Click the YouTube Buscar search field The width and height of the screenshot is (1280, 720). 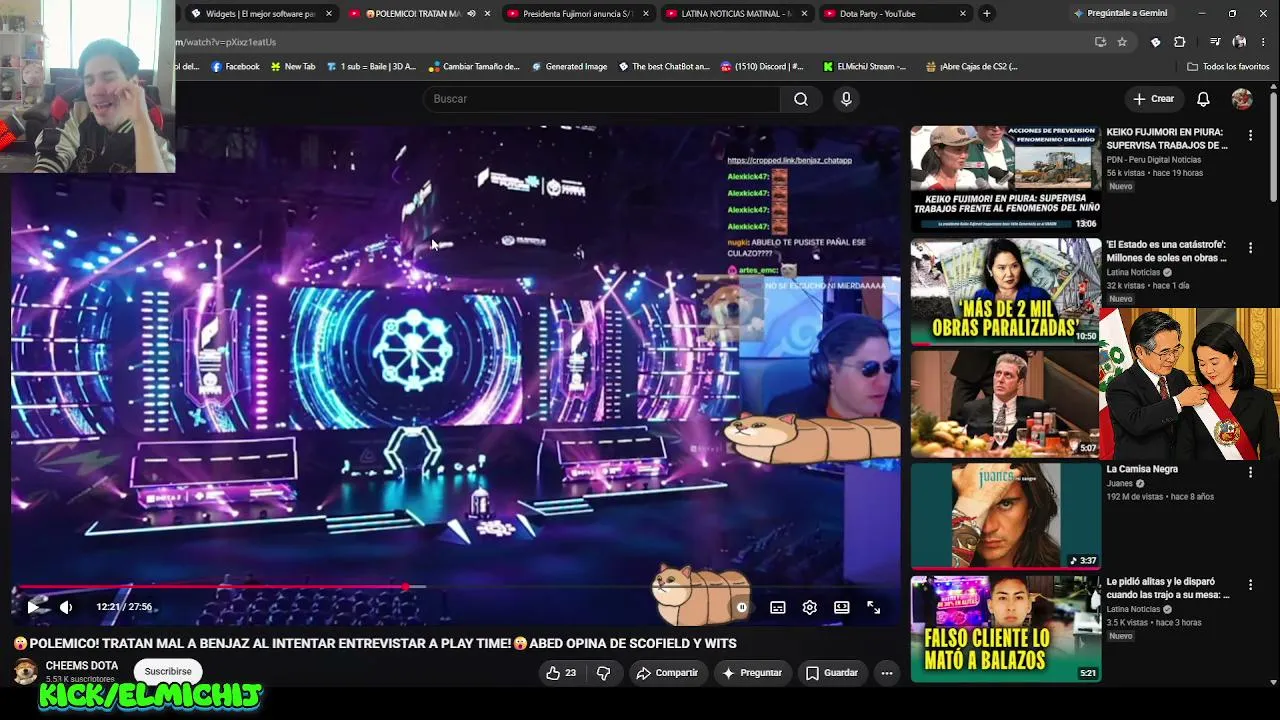click(601, 99)
